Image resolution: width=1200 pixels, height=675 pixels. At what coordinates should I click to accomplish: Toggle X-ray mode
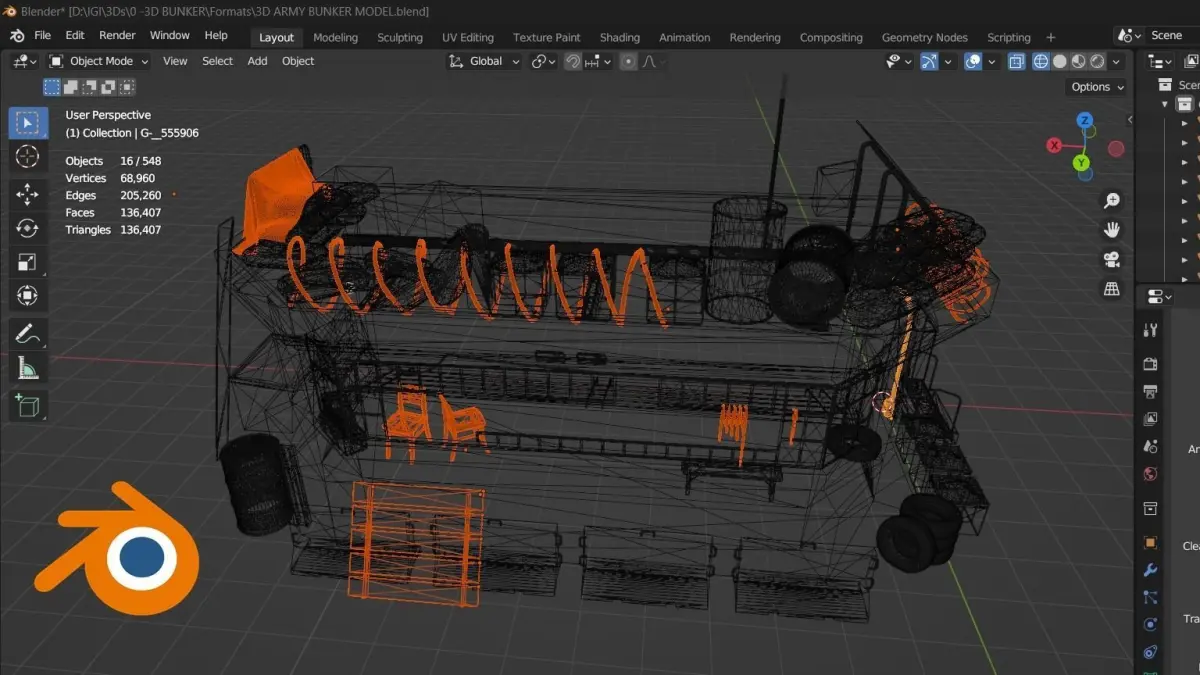point(1017,61)
